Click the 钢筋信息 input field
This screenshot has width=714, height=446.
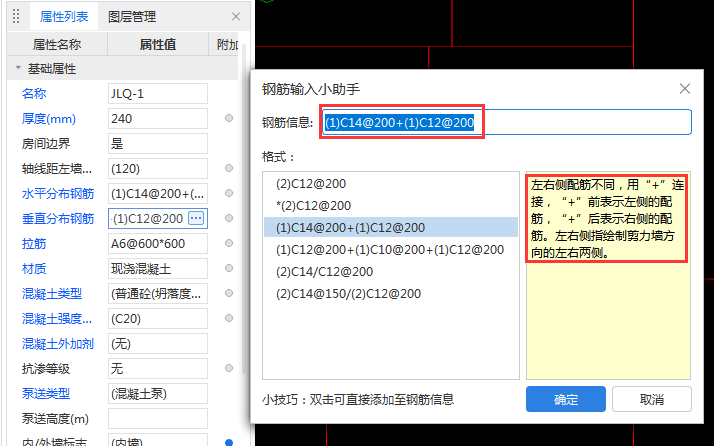[x=506, y=122]
